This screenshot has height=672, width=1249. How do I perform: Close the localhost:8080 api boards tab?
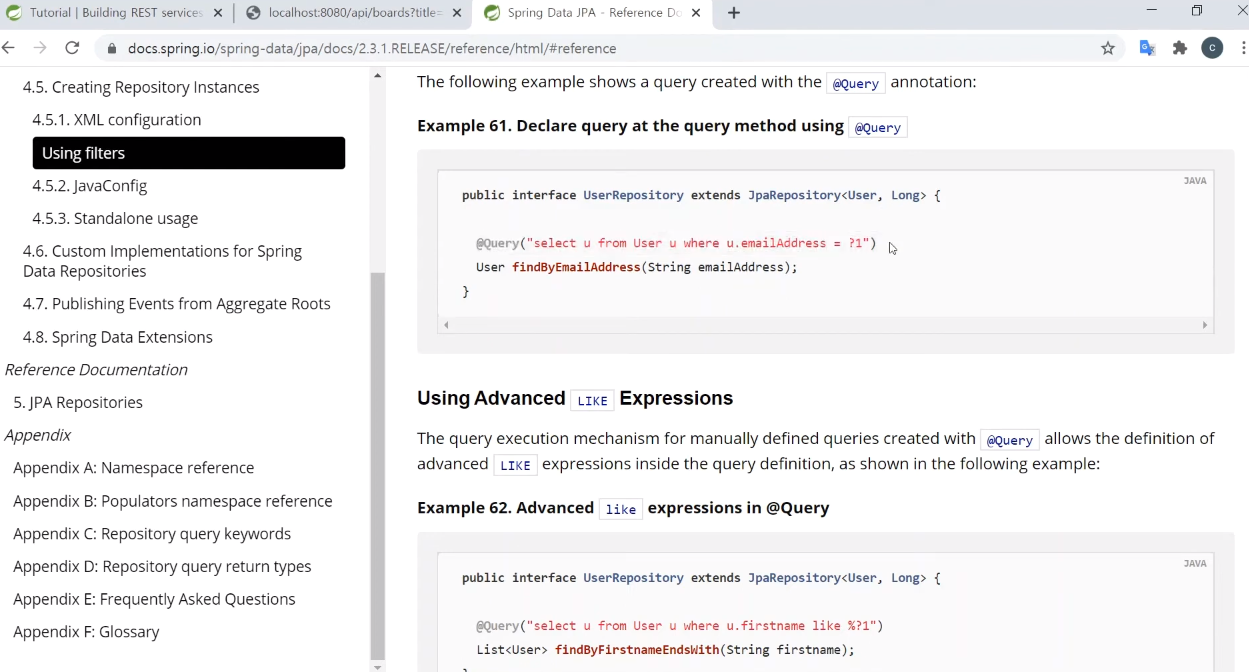pos(457,13)
